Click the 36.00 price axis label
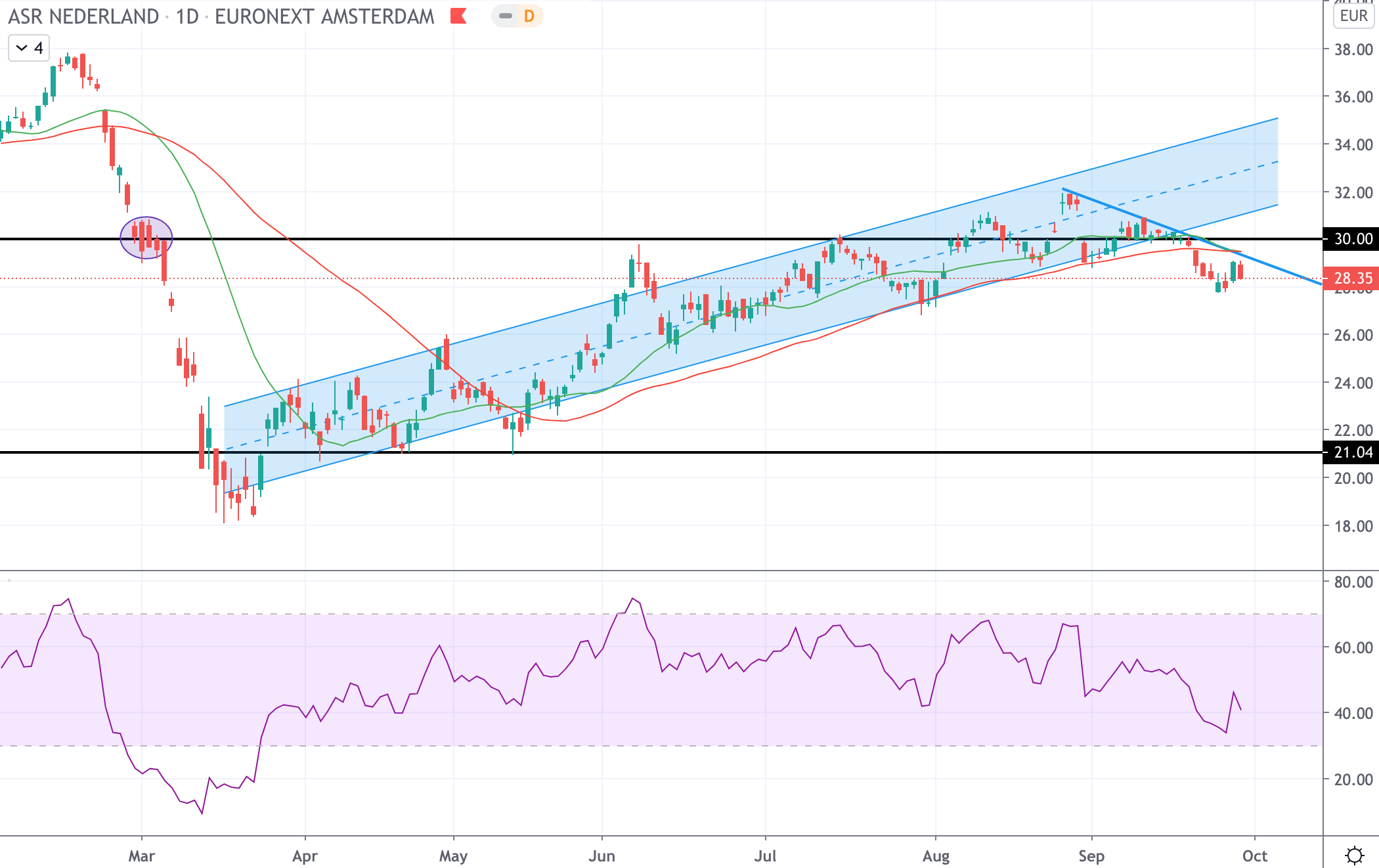 point(1353,97)
